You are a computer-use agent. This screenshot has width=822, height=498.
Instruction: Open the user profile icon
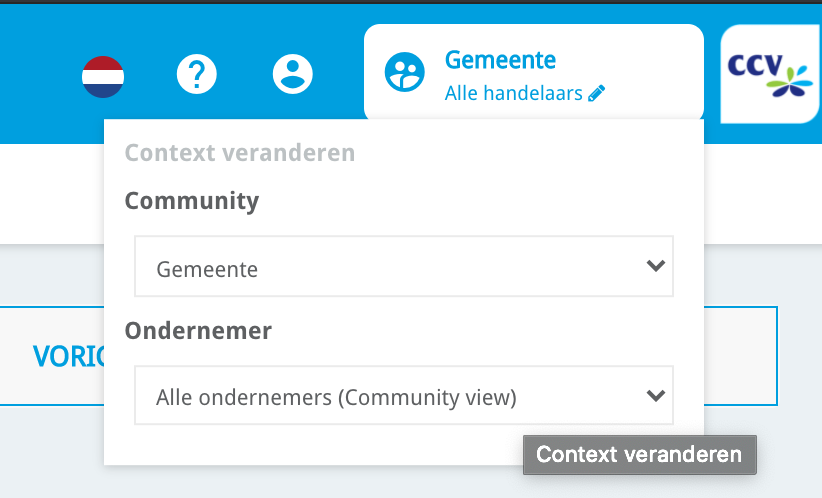(x=293, y=74)
